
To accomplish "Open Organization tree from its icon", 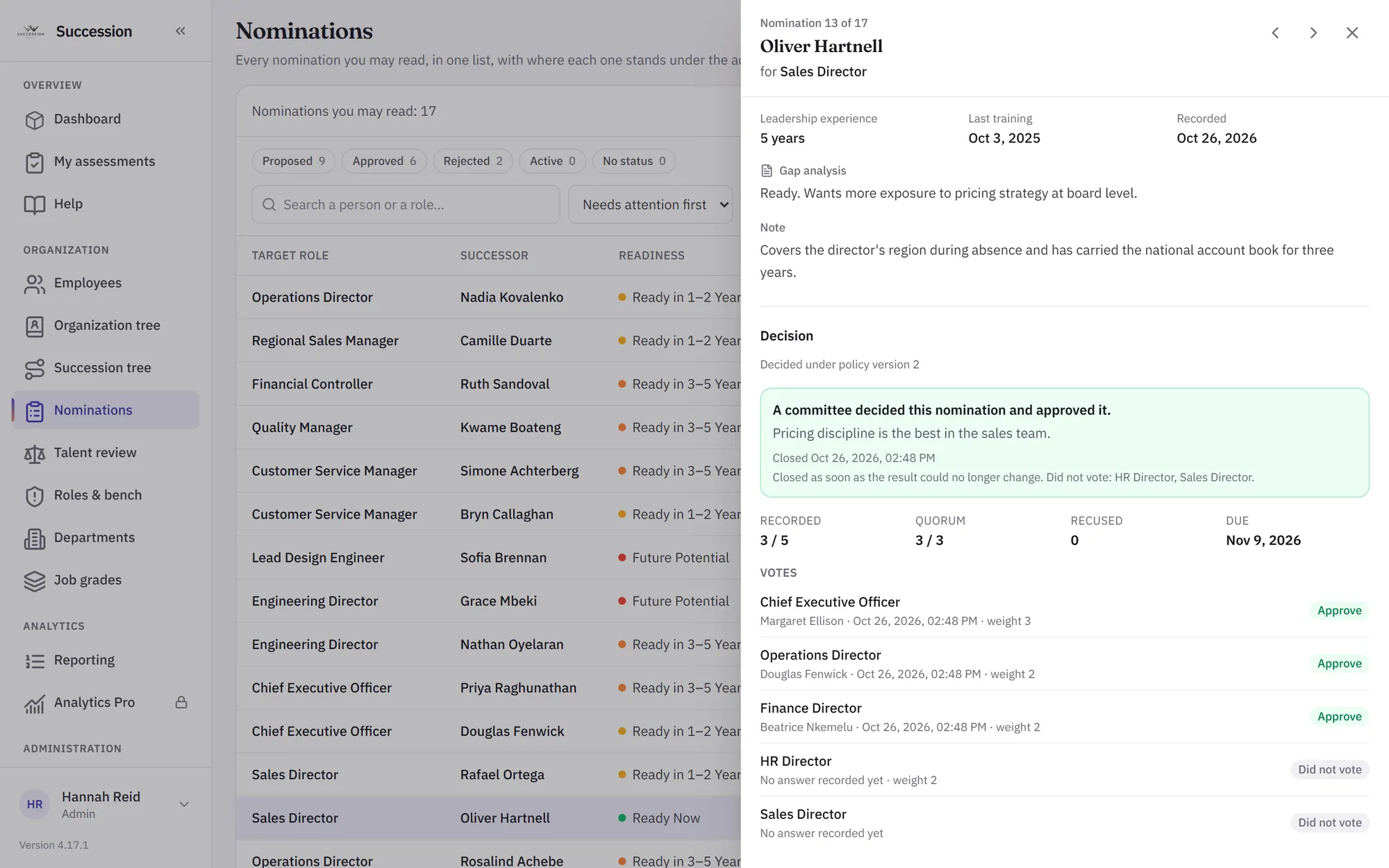I will pyautogui.click(x=34, y=326).
